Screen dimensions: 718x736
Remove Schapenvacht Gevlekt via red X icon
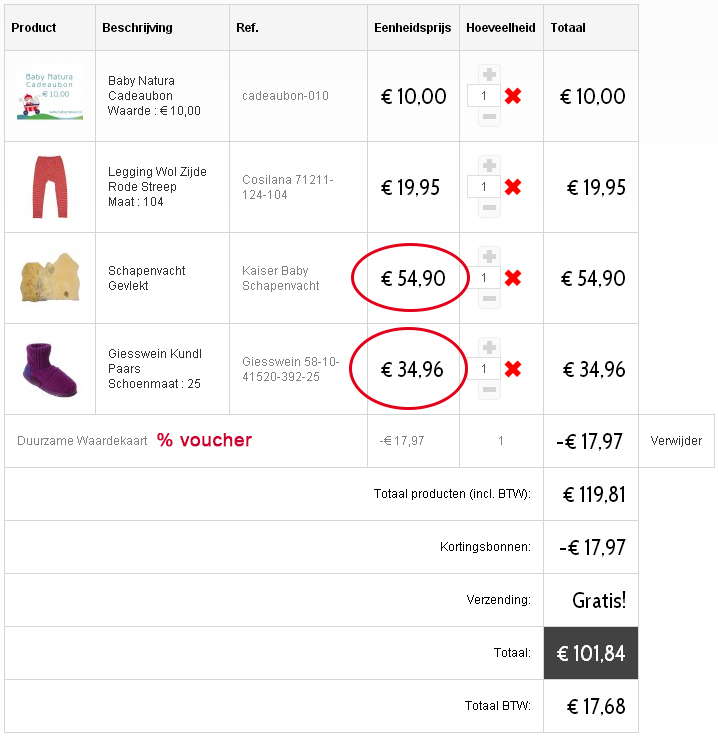(513, 278)
